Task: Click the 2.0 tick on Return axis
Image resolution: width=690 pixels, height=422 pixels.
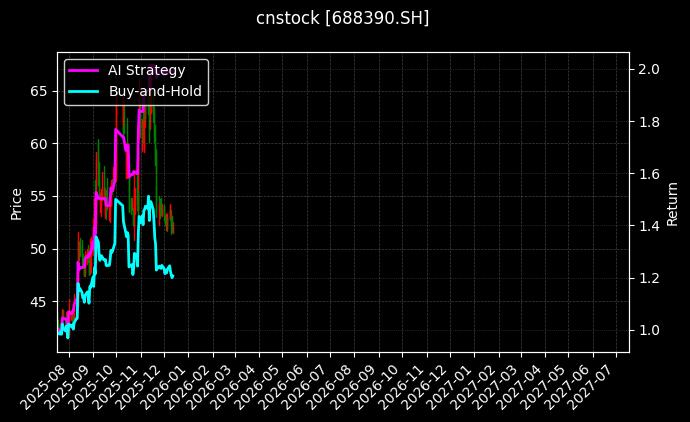Action: pos(649,70)
